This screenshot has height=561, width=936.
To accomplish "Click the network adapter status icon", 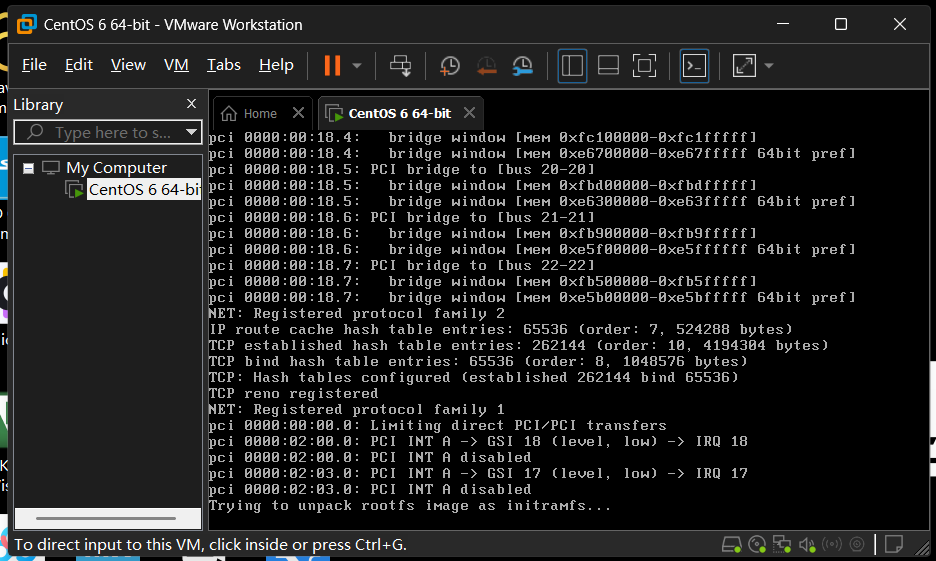I will pyautogui.click(x=782, y=544).
